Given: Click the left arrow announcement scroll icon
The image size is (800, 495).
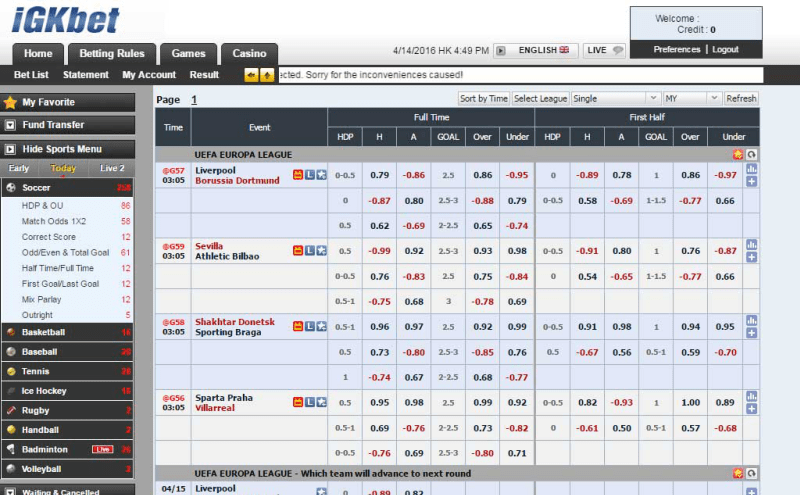Looking at the screenshot, I should 252,75.
